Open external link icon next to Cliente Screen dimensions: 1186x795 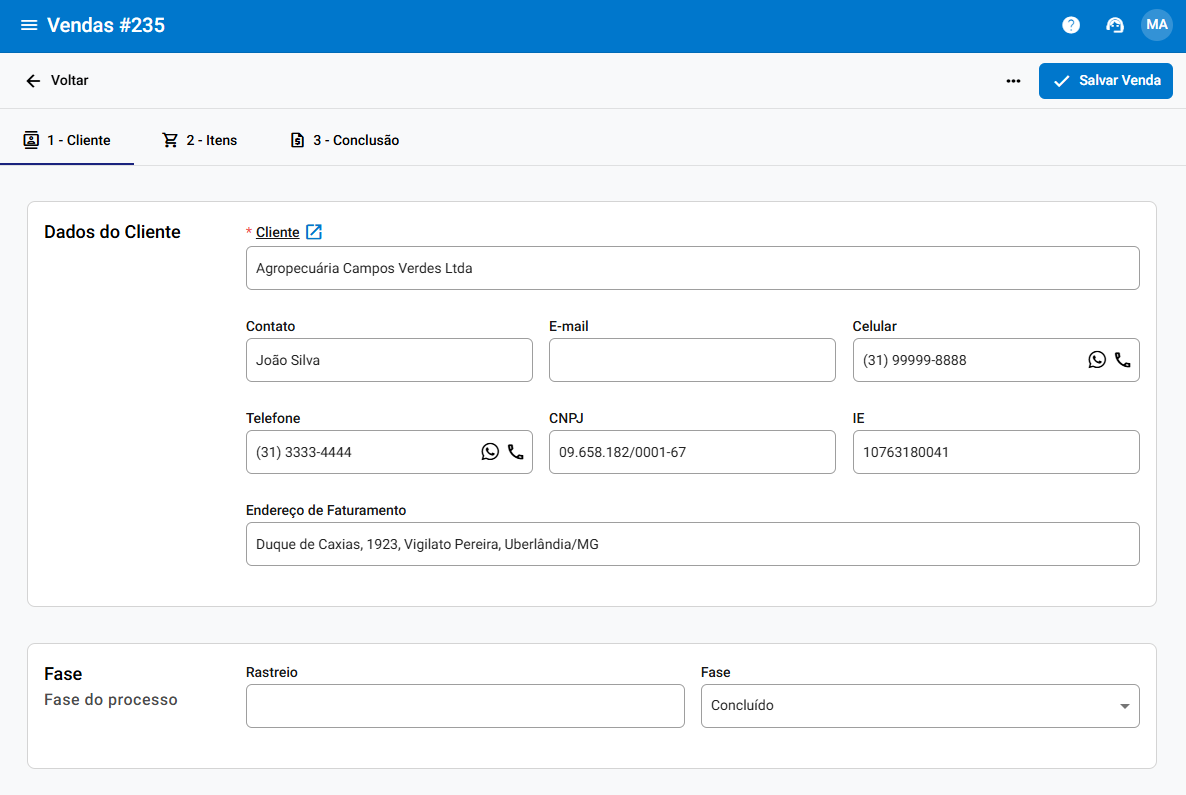pyautogui.click(x=314, y=232)
